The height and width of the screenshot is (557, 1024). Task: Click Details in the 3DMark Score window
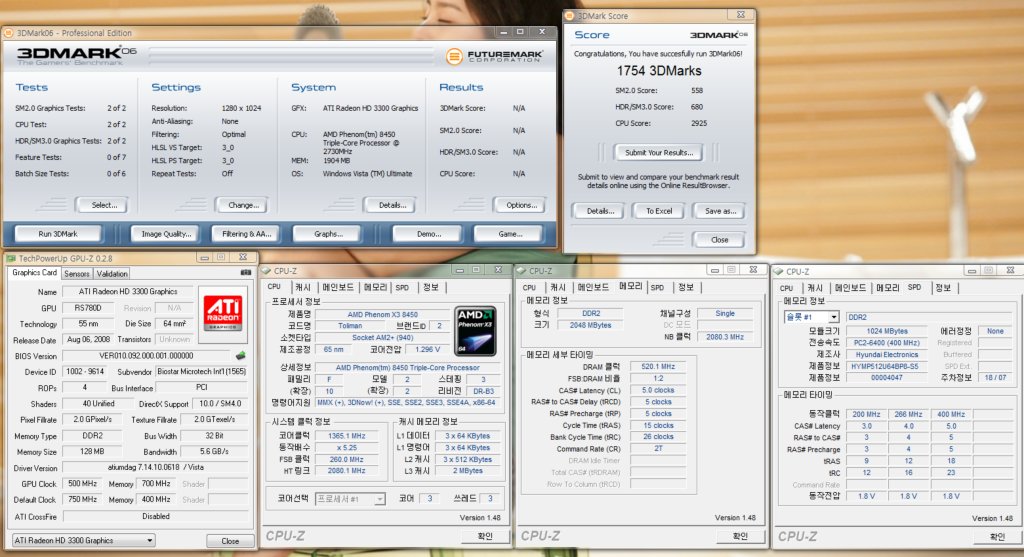(x=599, y=211)
